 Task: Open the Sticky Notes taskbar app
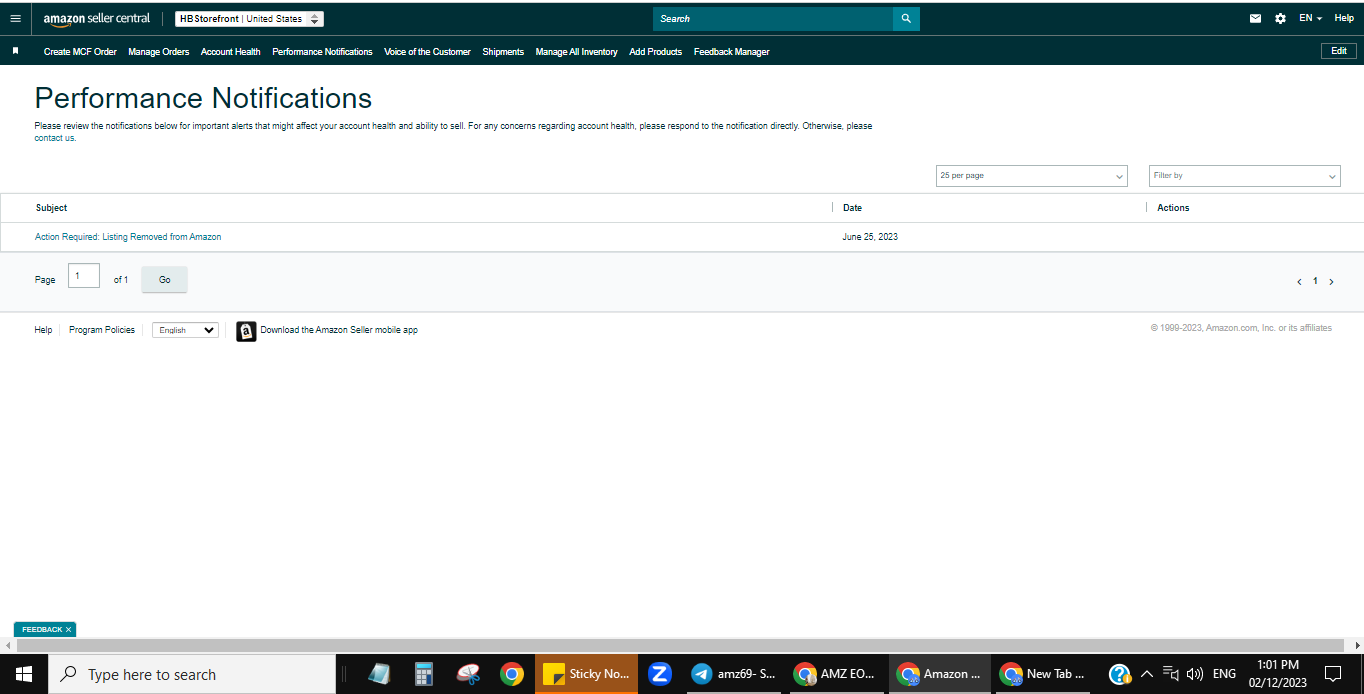click(587, 674)
